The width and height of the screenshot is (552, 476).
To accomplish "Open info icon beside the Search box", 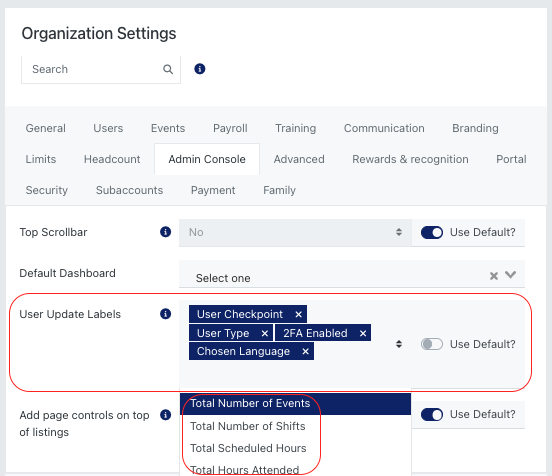I will [x=200, y=69].
